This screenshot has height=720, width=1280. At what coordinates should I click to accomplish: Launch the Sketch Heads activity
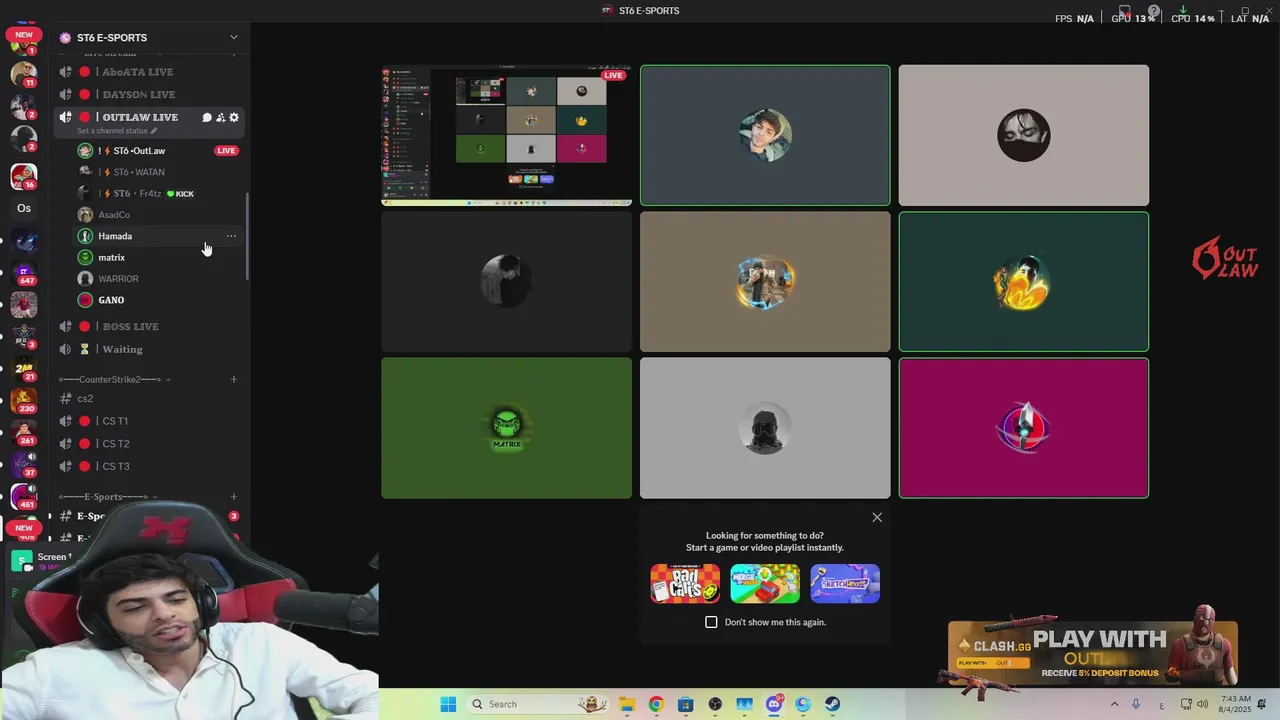(x=845, y=584)
